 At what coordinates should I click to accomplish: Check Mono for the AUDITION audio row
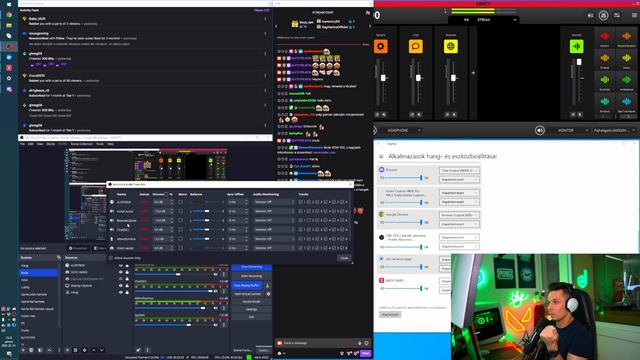pyautogui.click(x=180, y=202)
